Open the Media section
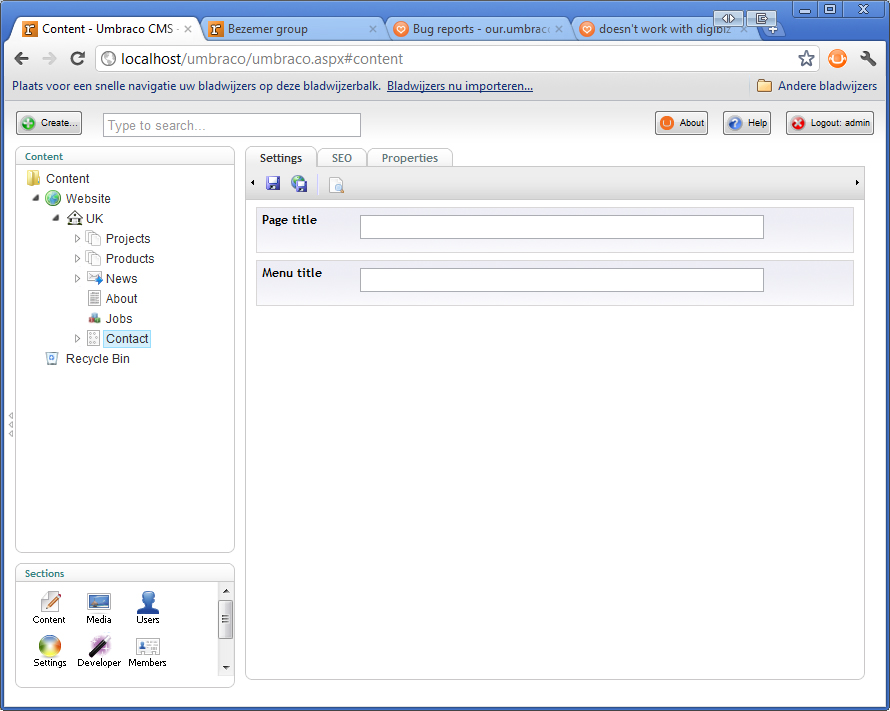Viewport: 890px width, 711px height. [x=99, y=607]
